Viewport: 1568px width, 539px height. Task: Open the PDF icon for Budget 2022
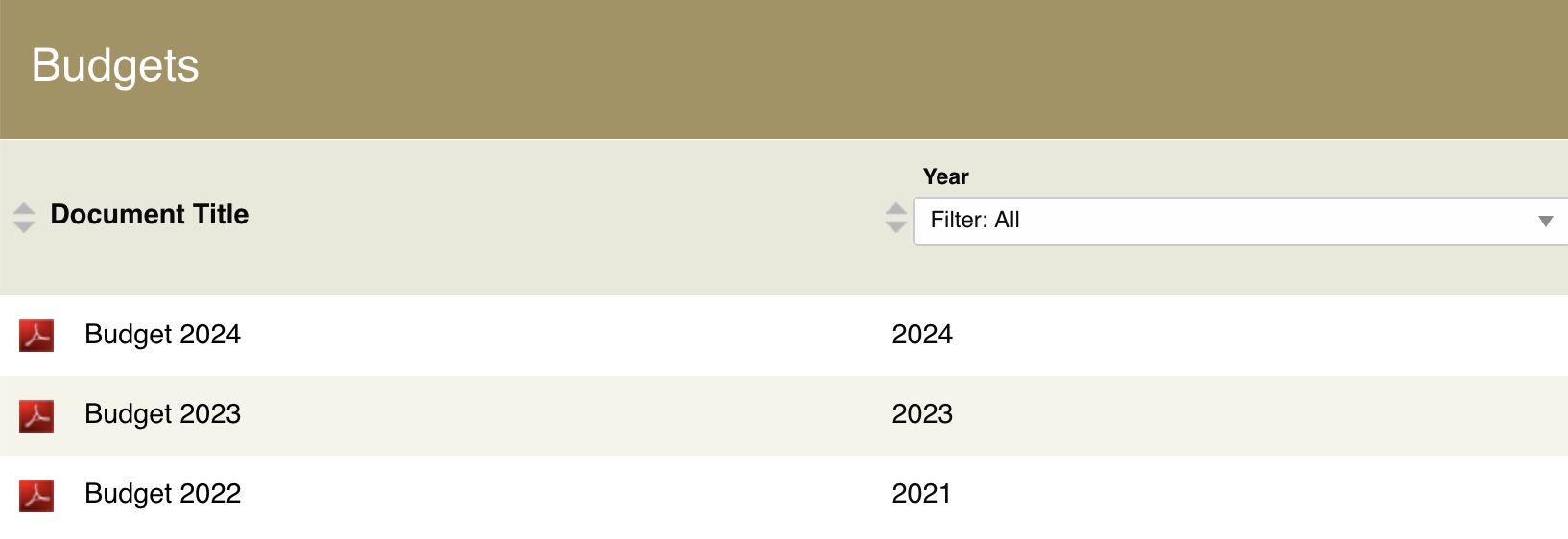click(36, 495)
